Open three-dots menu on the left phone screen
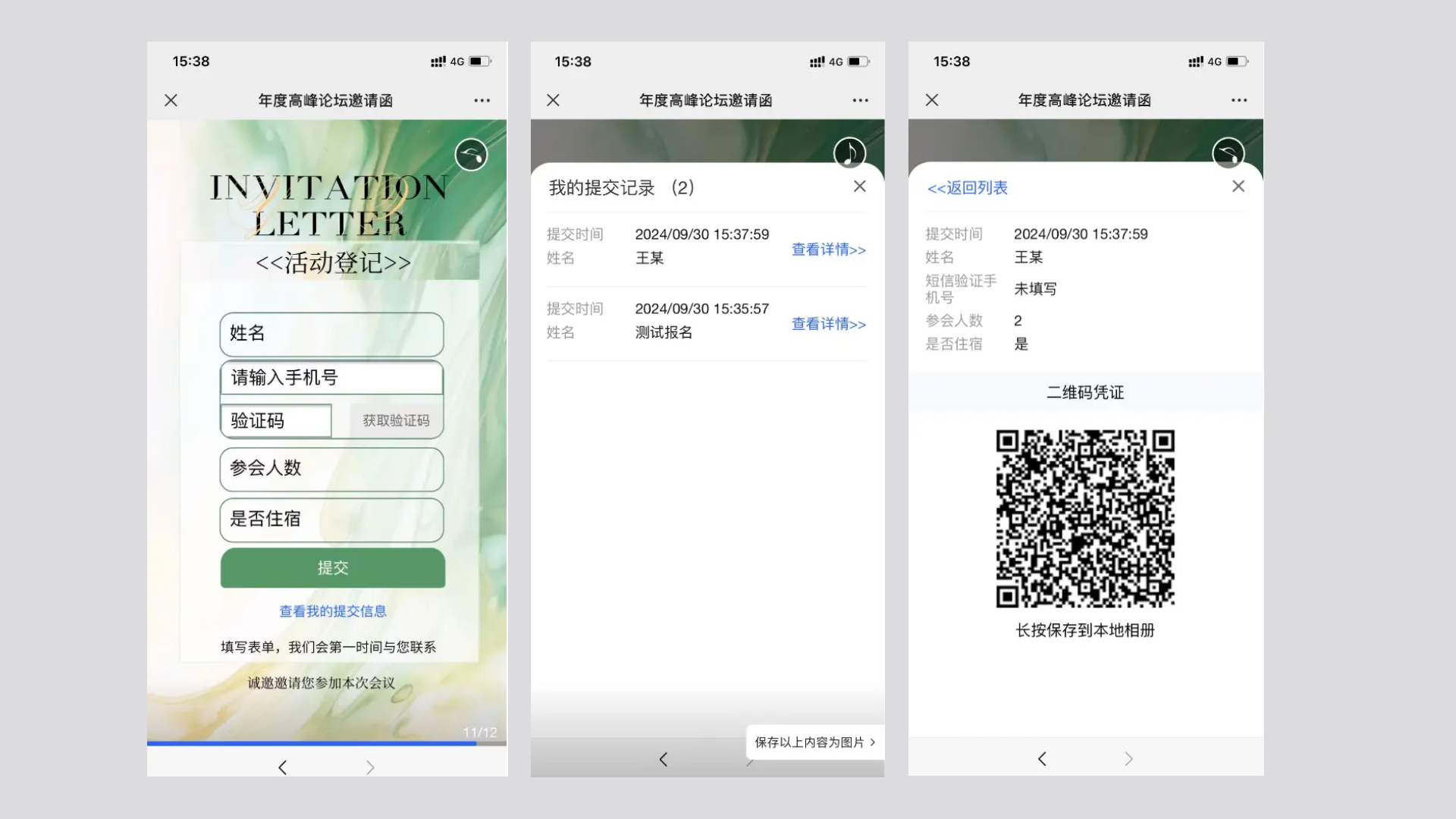The width and height of the screenshot is (1456, 819). pyautogui.click(x=482, y=100)
